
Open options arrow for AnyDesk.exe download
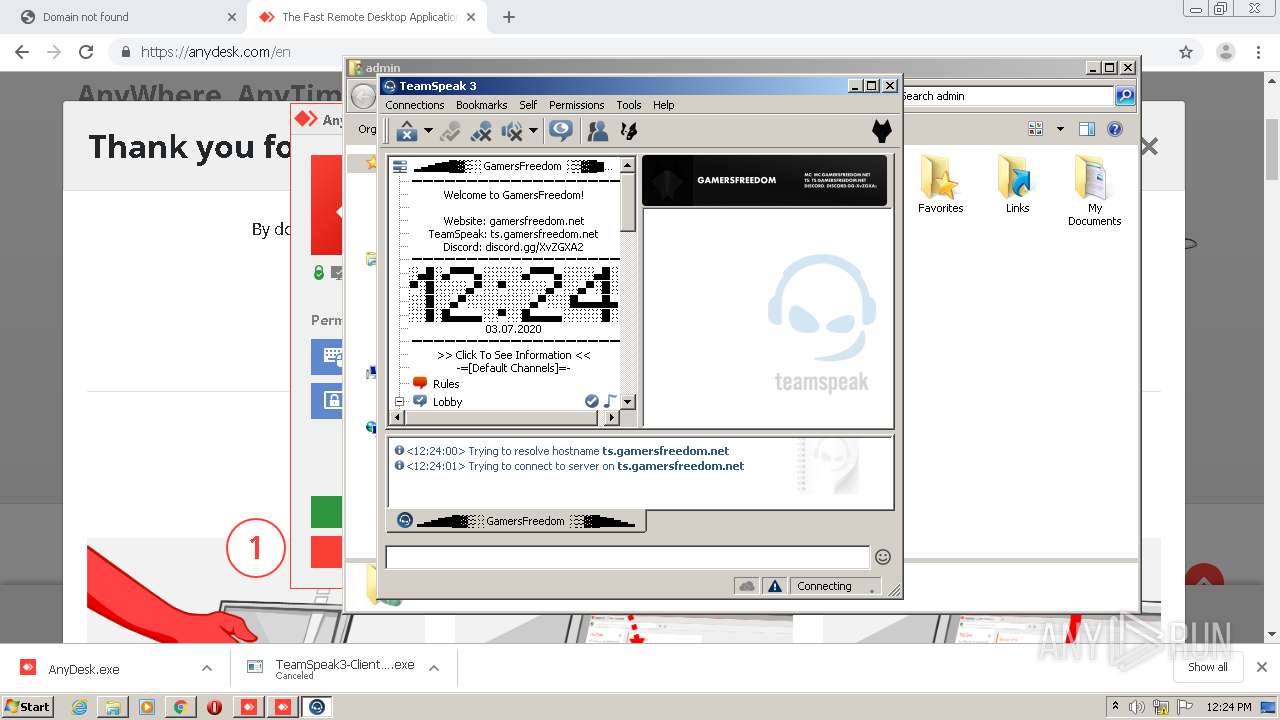(x=207, y=669)
